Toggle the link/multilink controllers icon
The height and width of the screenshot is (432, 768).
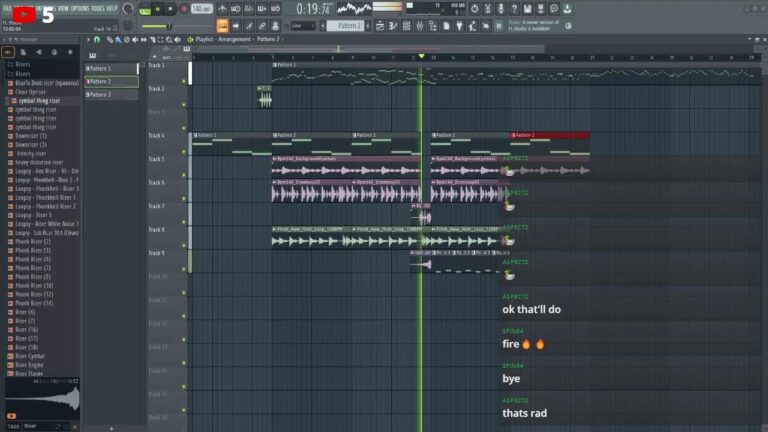pos(262,26)
